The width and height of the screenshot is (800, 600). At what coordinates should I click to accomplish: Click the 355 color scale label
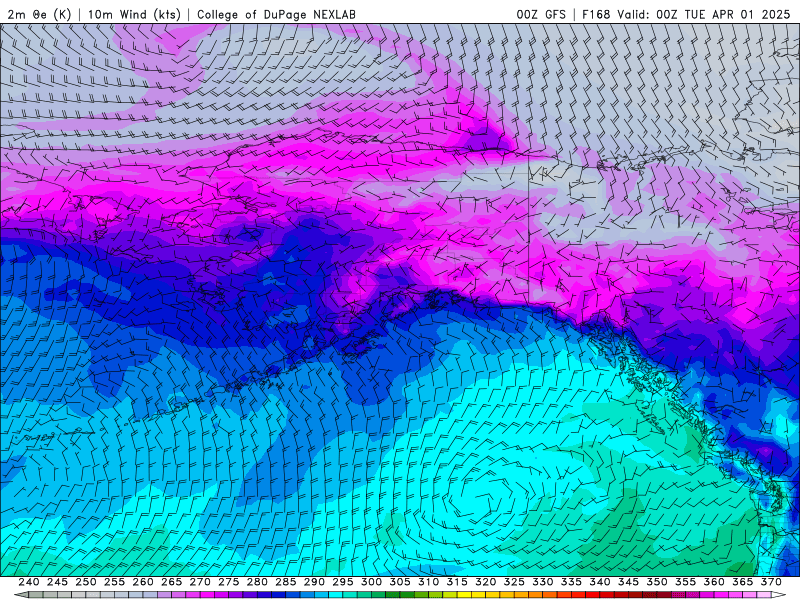tap(686, 582)
